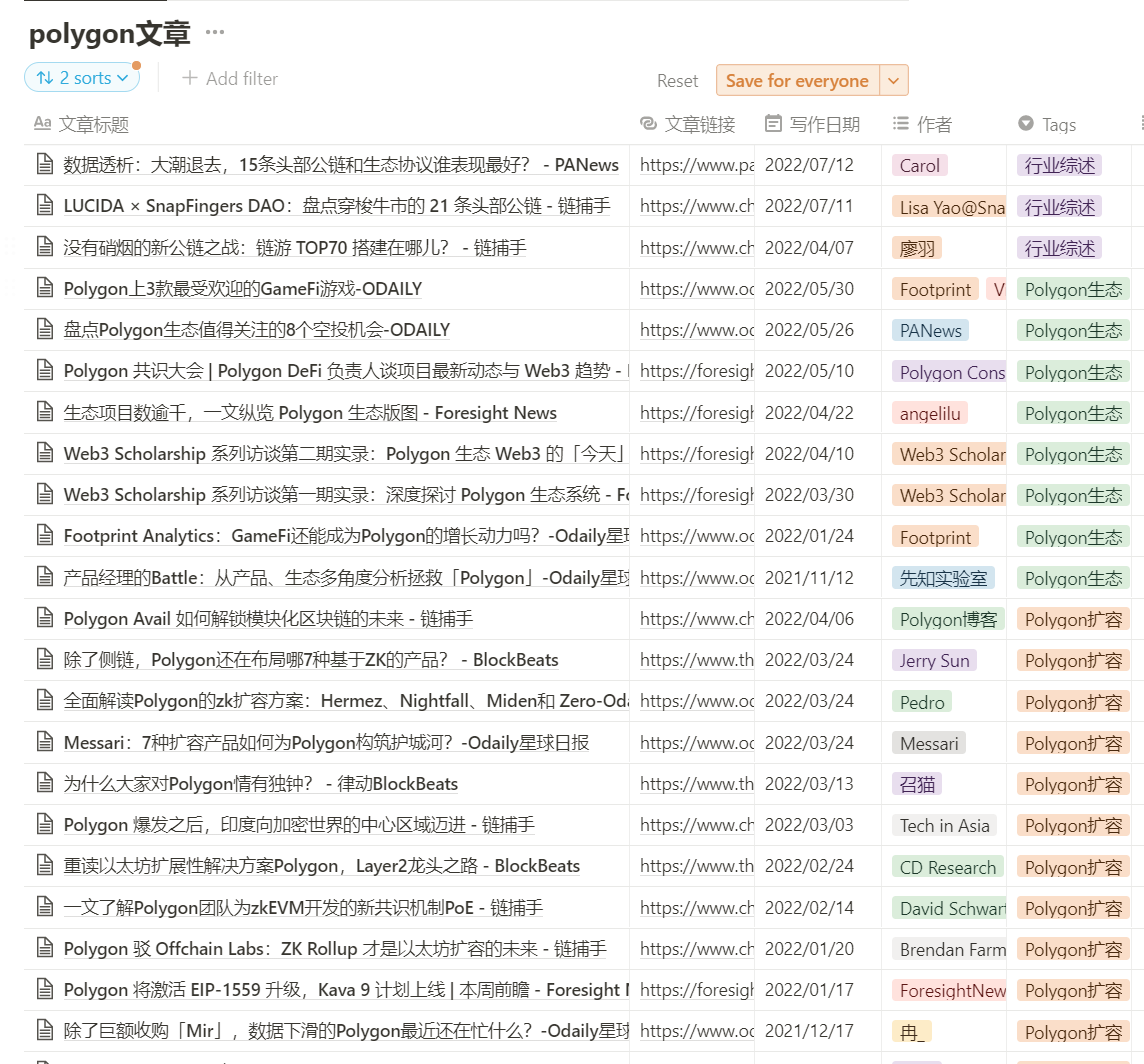Click the Tech in Asia author tag
The image size is (1144, 1064).
coord(945,826)
